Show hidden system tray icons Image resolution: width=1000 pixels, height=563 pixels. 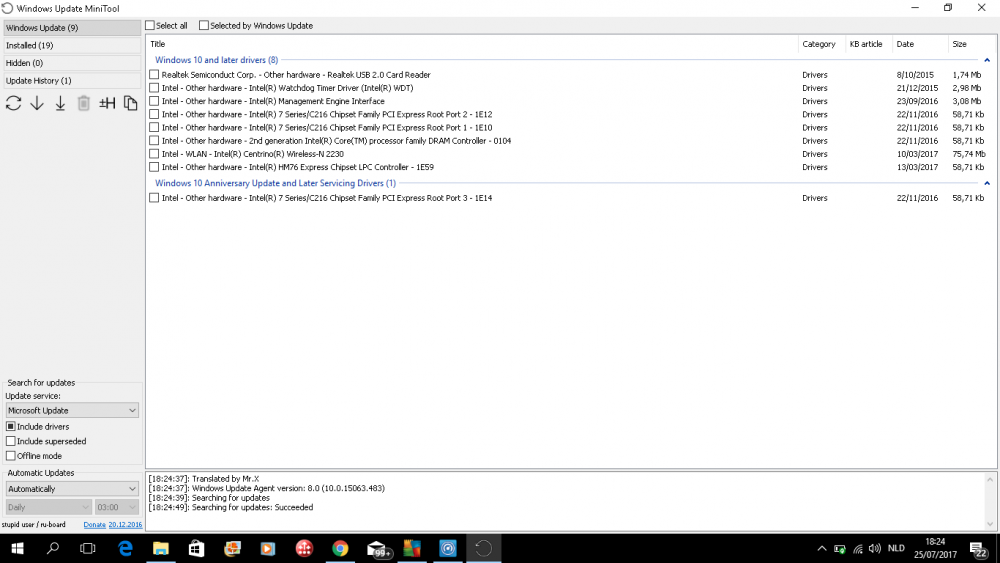821,548
